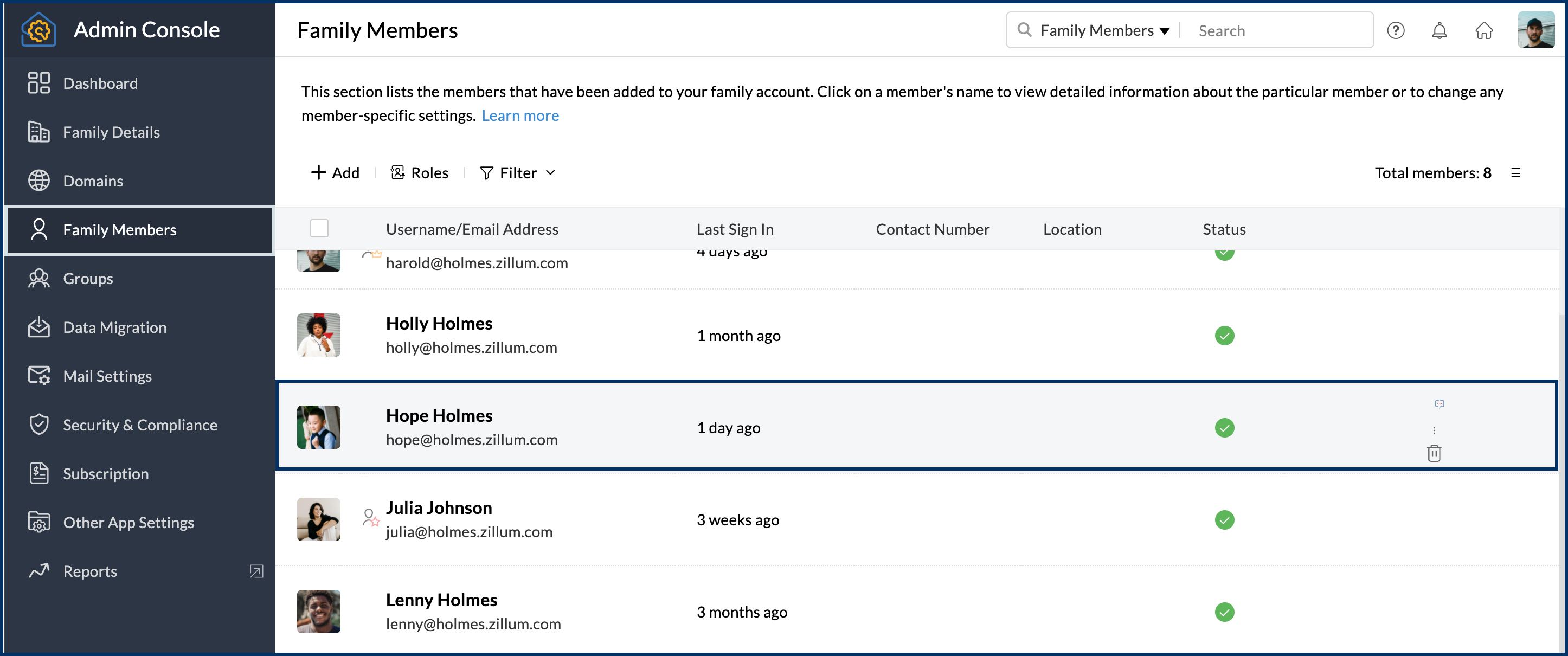Image resolution: width=1568 pixels, height=656 pixels.
Task: Open the Roles button
Action: (x=420, y=173)
